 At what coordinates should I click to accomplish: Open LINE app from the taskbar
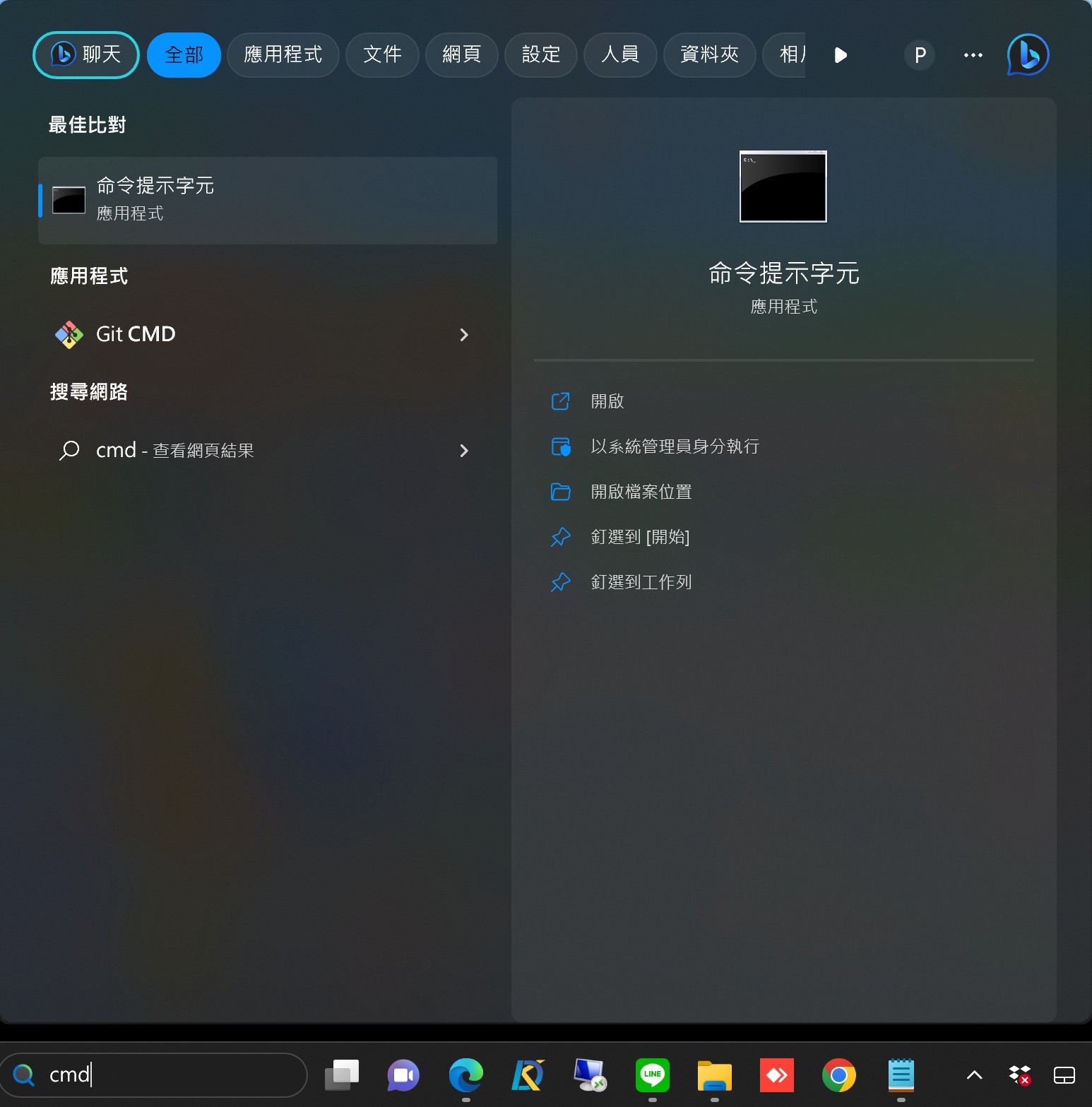click(652, 1075)
